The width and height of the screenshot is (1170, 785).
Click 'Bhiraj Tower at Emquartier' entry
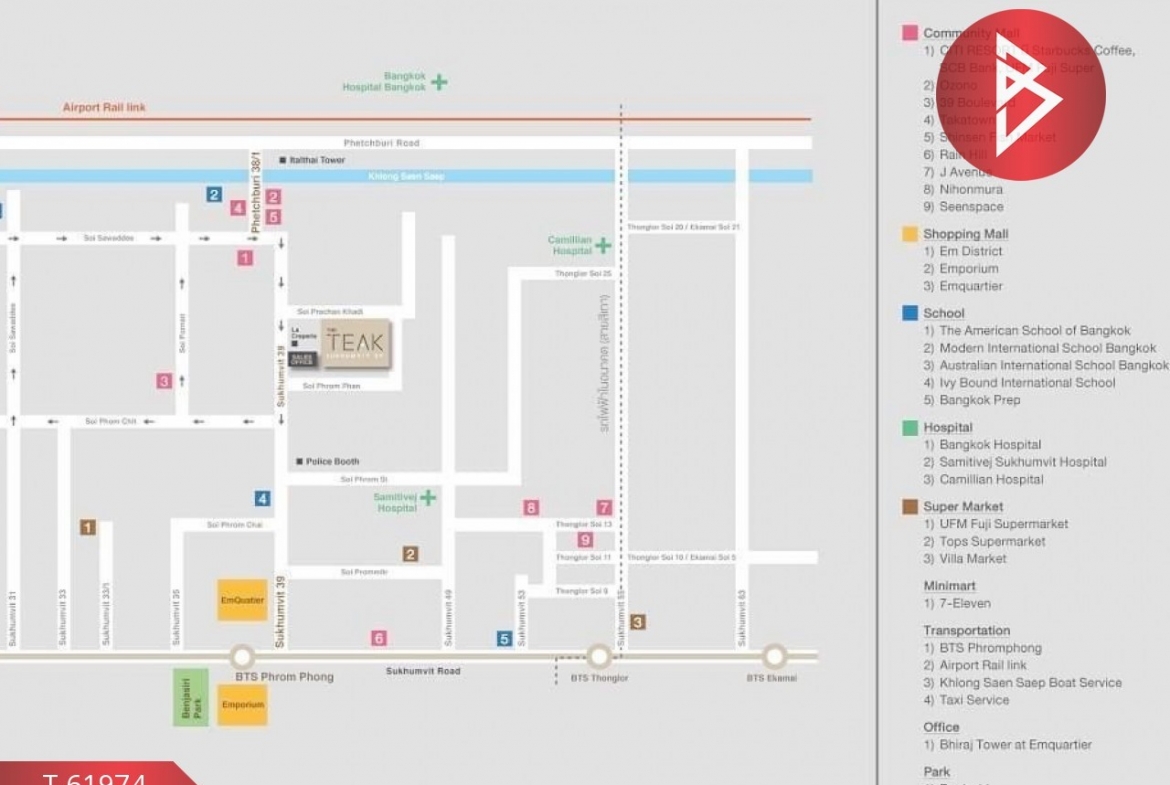pos(1016,745)
